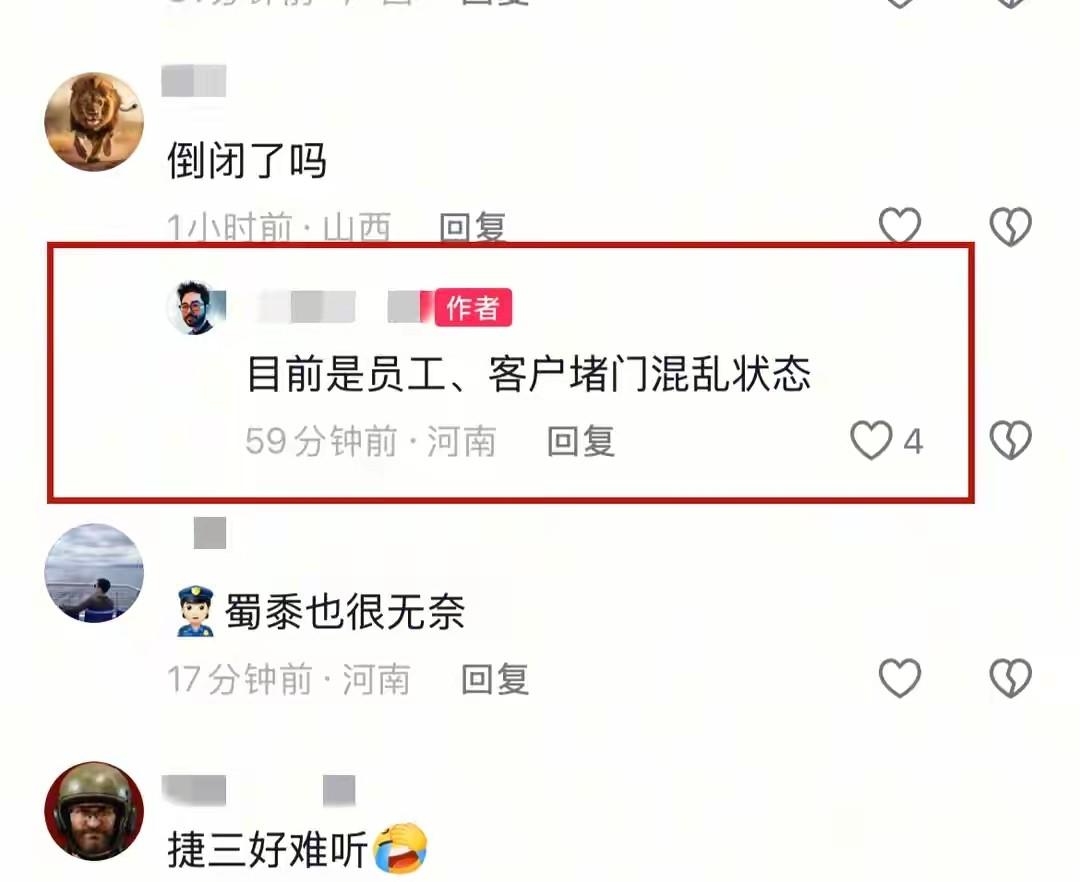Dislike the comment '蜀黍也很无奈'
This screenshot has width=1080, height=882.
(x=1010, y=678)
